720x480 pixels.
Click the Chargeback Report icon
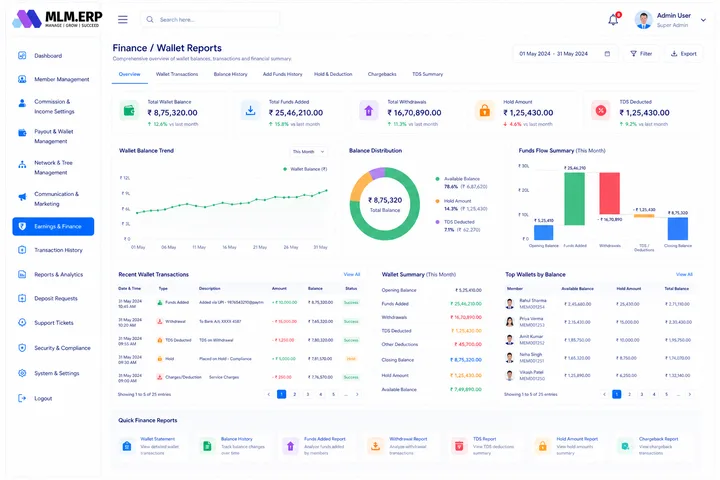(625, 446)
